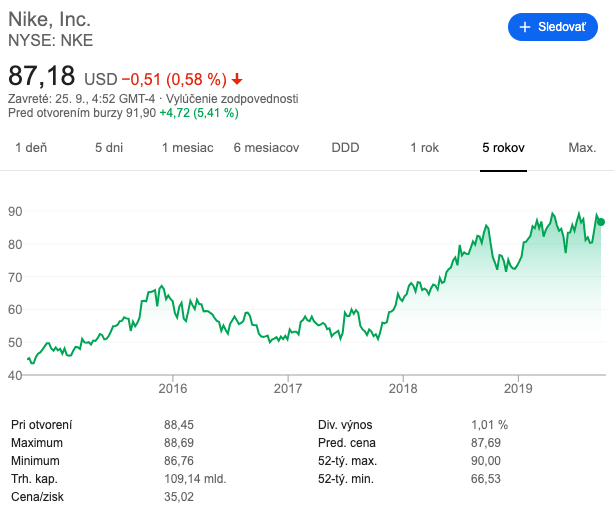This screenshot has height=519, width=614.
Task: Click the 90 label on price axis
Action: point(15,212)
